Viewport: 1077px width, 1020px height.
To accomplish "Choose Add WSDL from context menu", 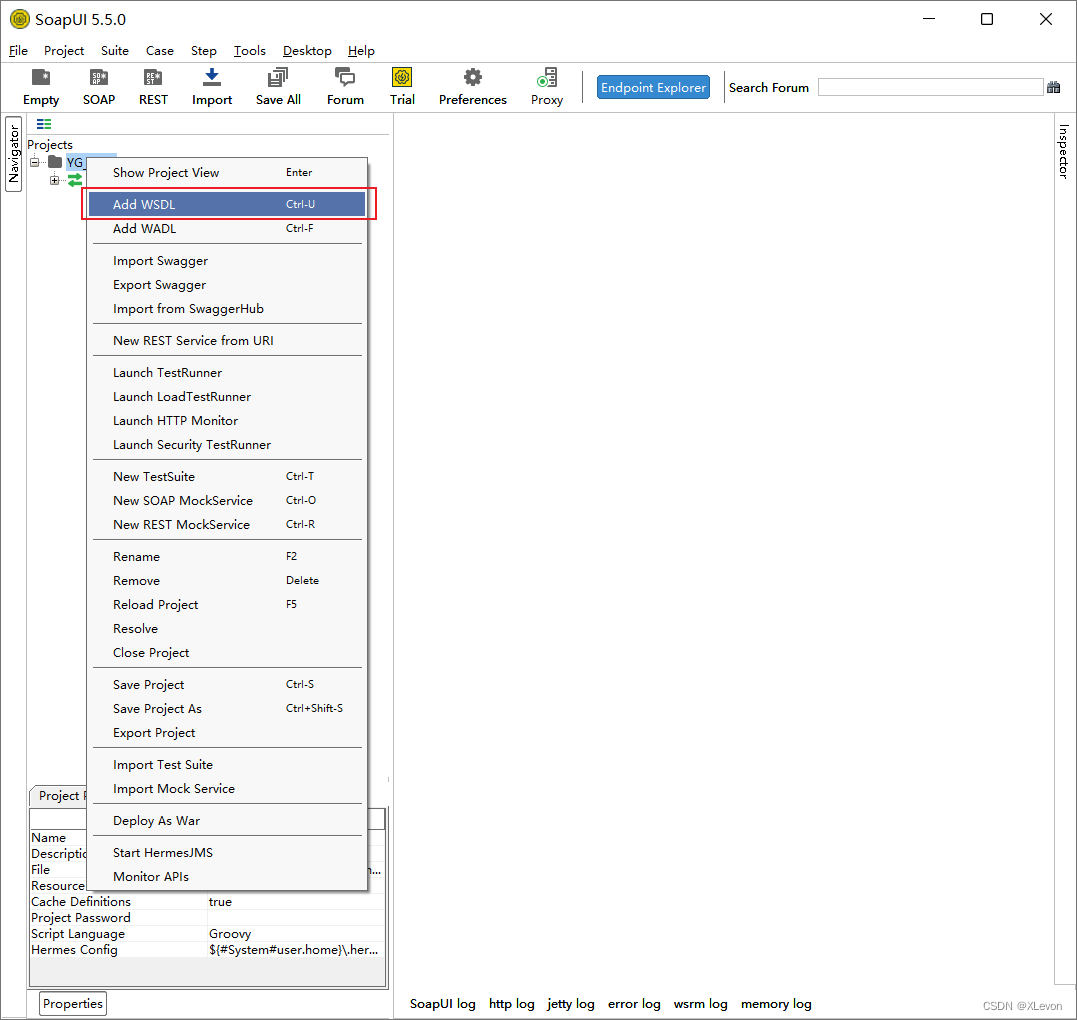I will (227, 204).
